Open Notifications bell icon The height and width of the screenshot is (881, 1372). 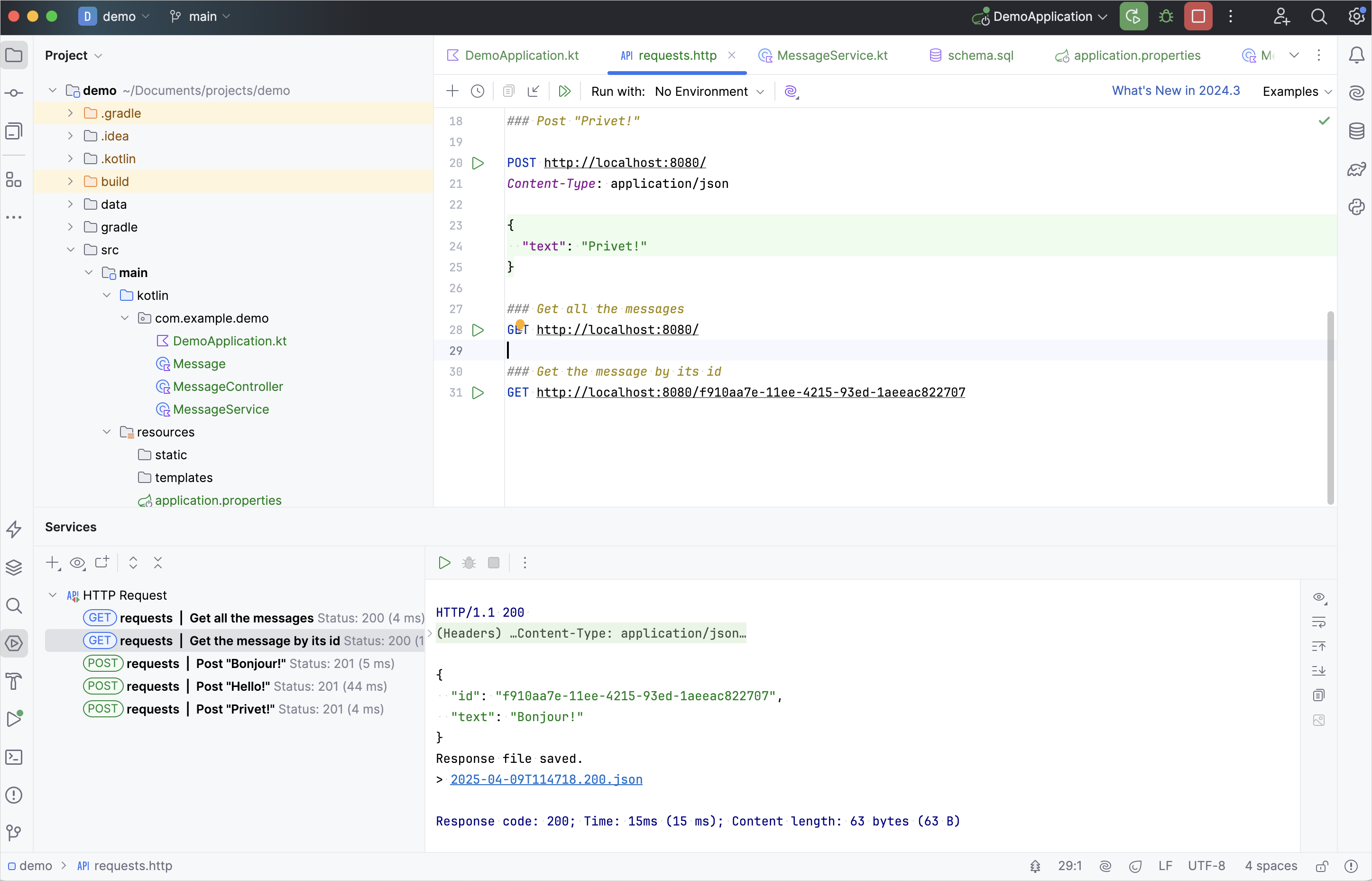click(1356, 56)
